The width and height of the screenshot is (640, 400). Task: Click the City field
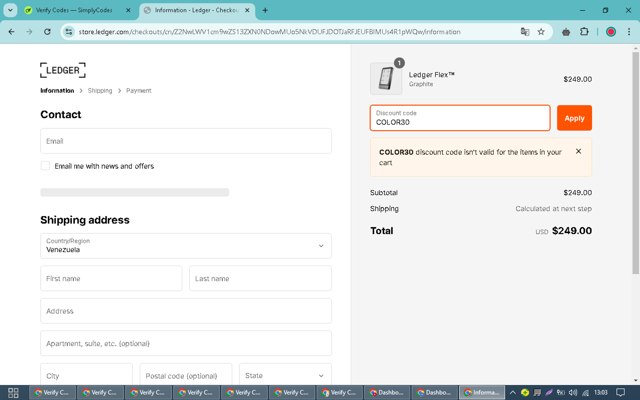click(x=87, y=374)
